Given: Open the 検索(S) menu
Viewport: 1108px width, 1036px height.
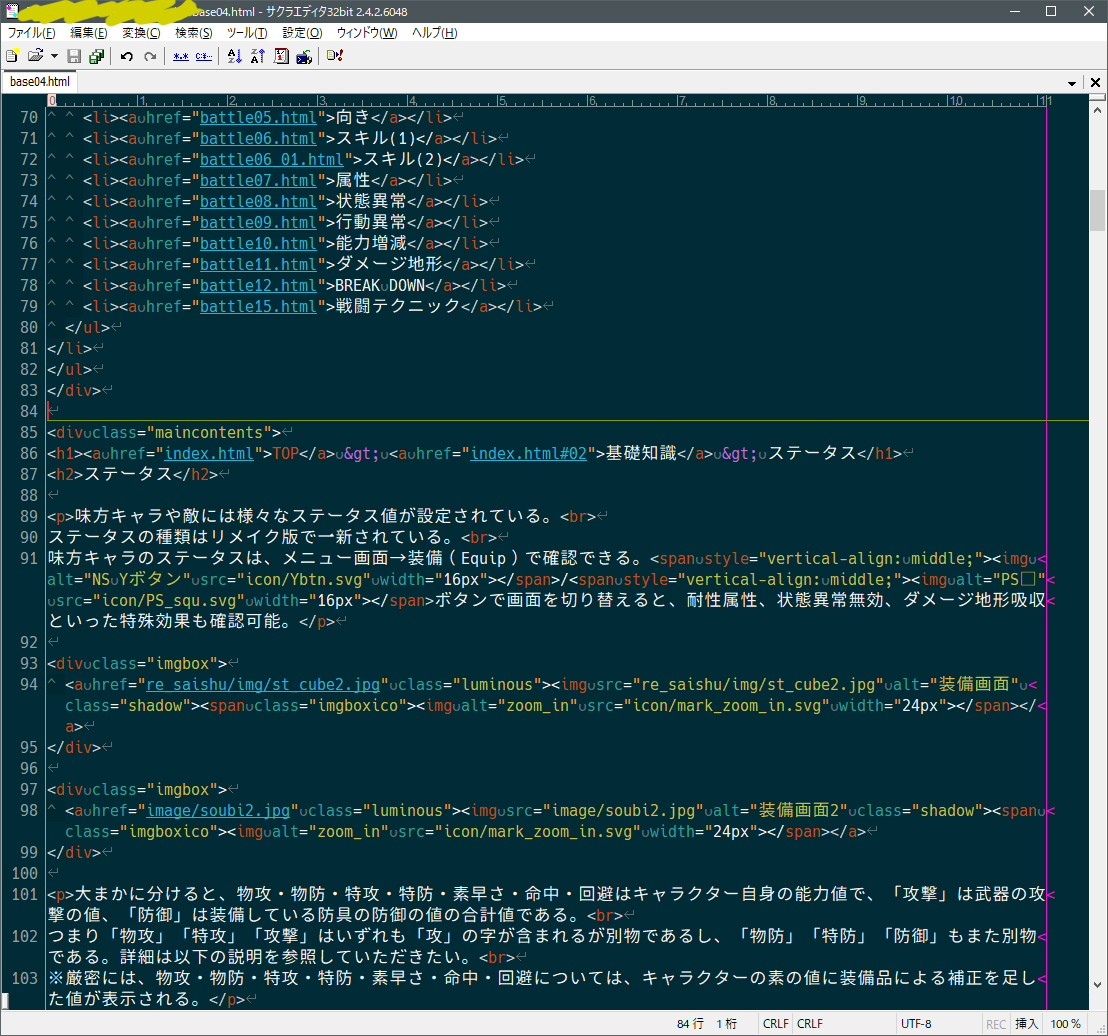Looking at the screenshot, I should 193,33.
